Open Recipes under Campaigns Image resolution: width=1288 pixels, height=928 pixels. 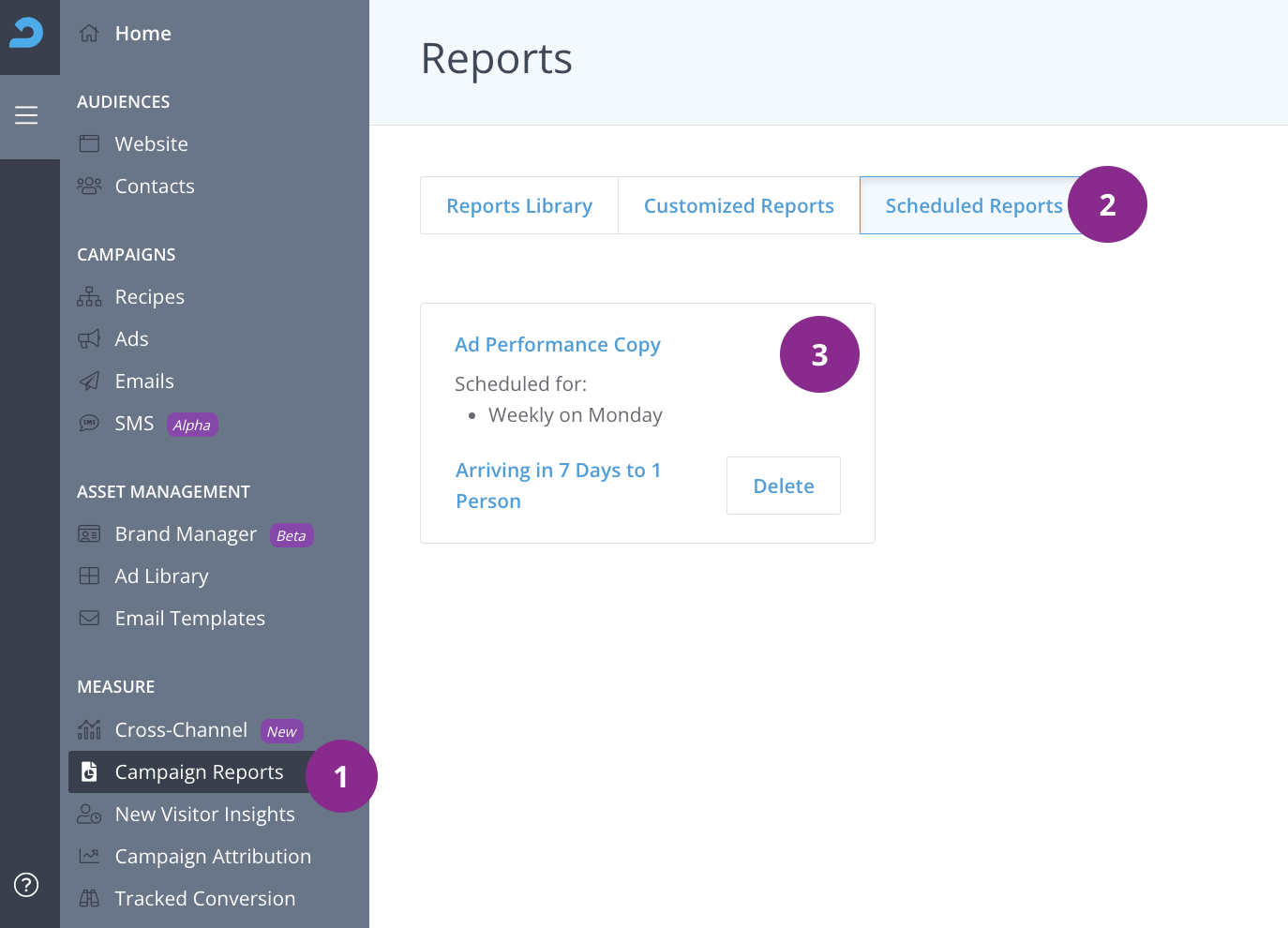point(150,296)
